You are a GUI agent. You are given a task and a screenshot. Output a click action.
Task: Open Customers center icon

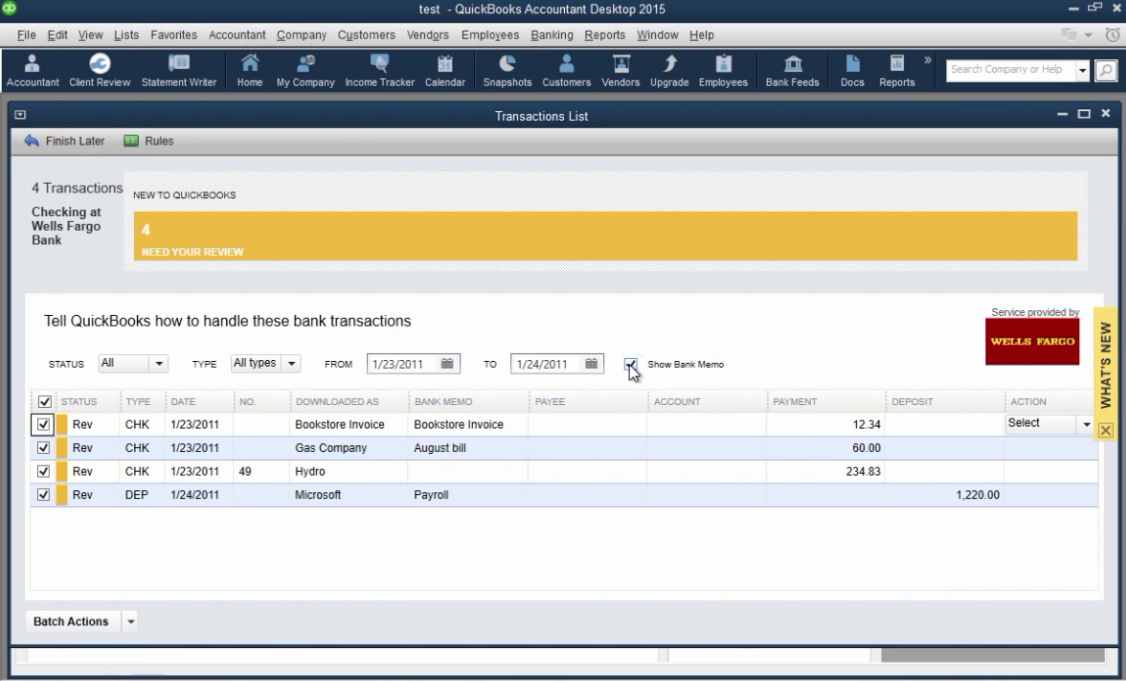pos(566,70)
